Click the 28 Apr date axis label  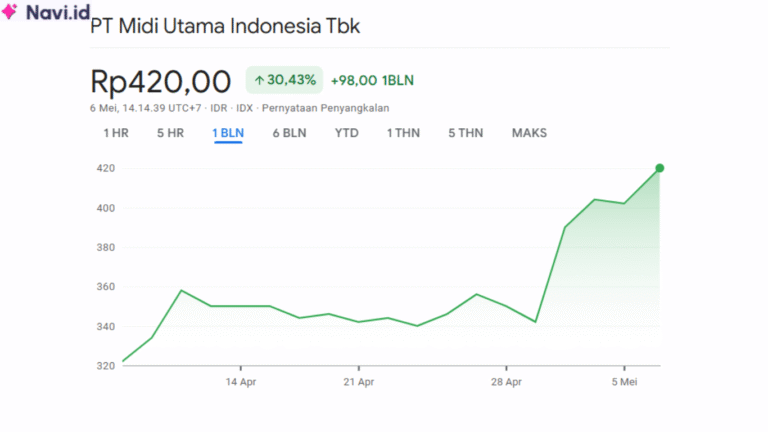(x=507, y=381)
